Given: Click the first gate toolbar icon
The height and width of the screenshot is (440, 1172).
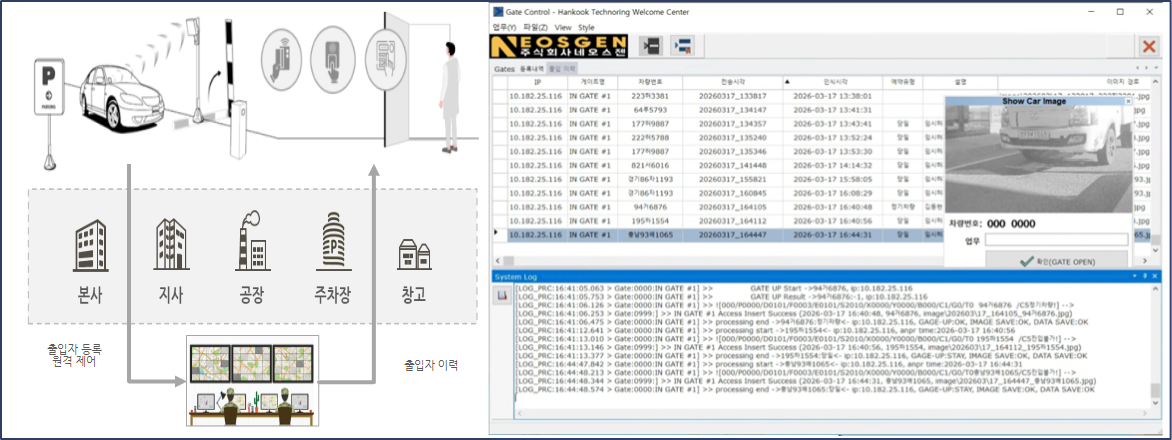Looking at the screenshot, I should tap(651, 46).
